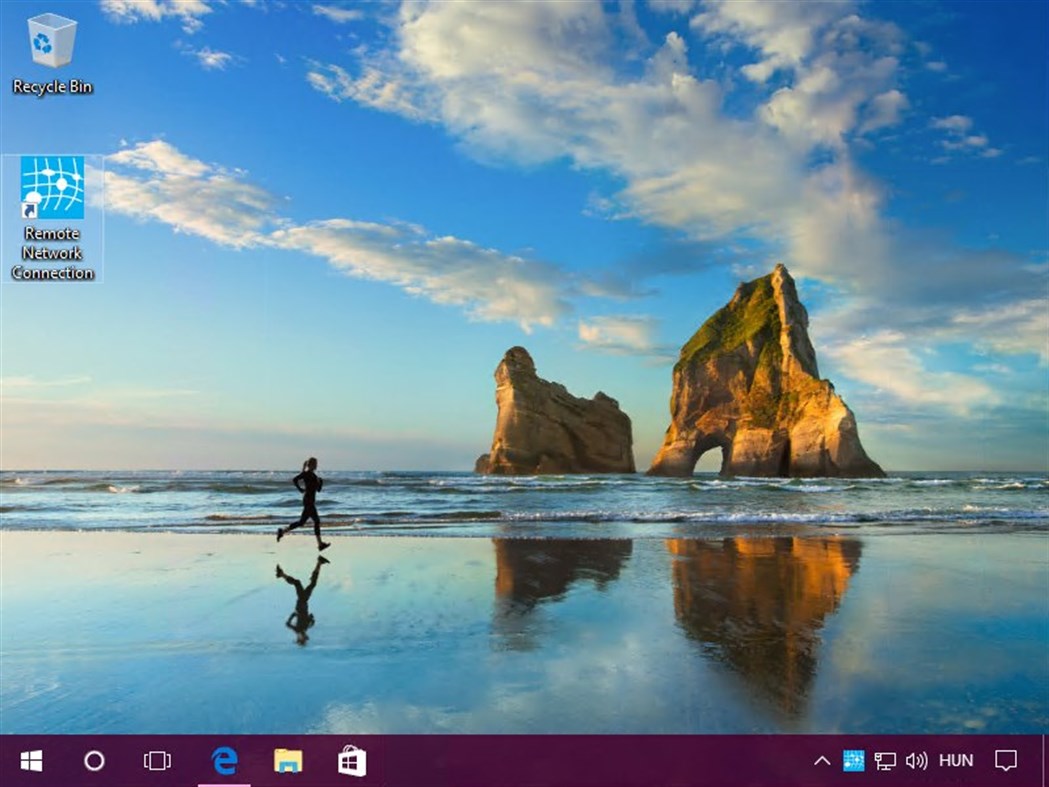Open the Start menu
Viewport: 1049px width, 787px height.
33,761
